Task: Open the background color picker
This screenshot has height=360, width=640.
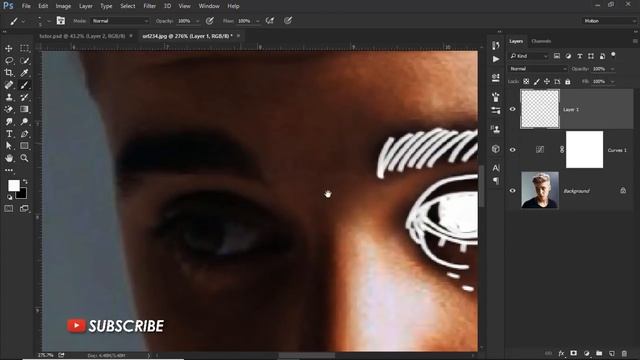Action: (23, 195)
